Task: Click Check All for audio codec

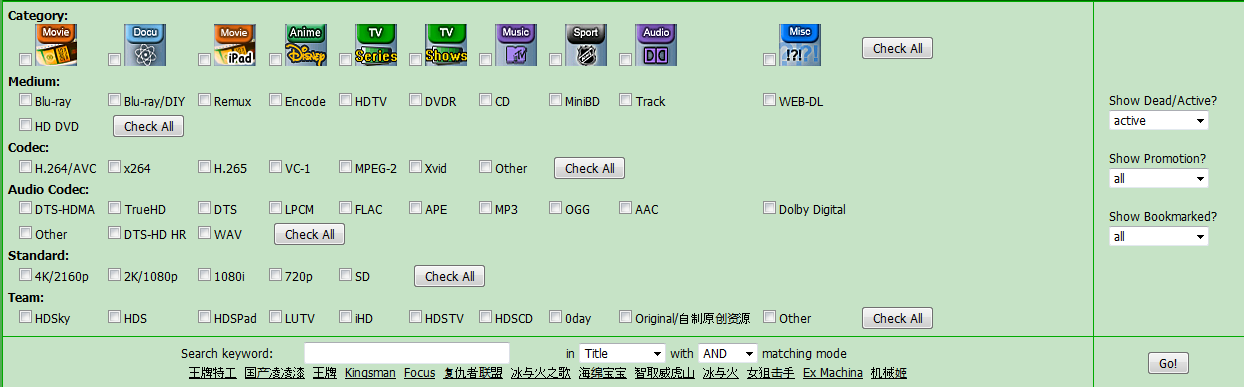Action: point(310,234)
